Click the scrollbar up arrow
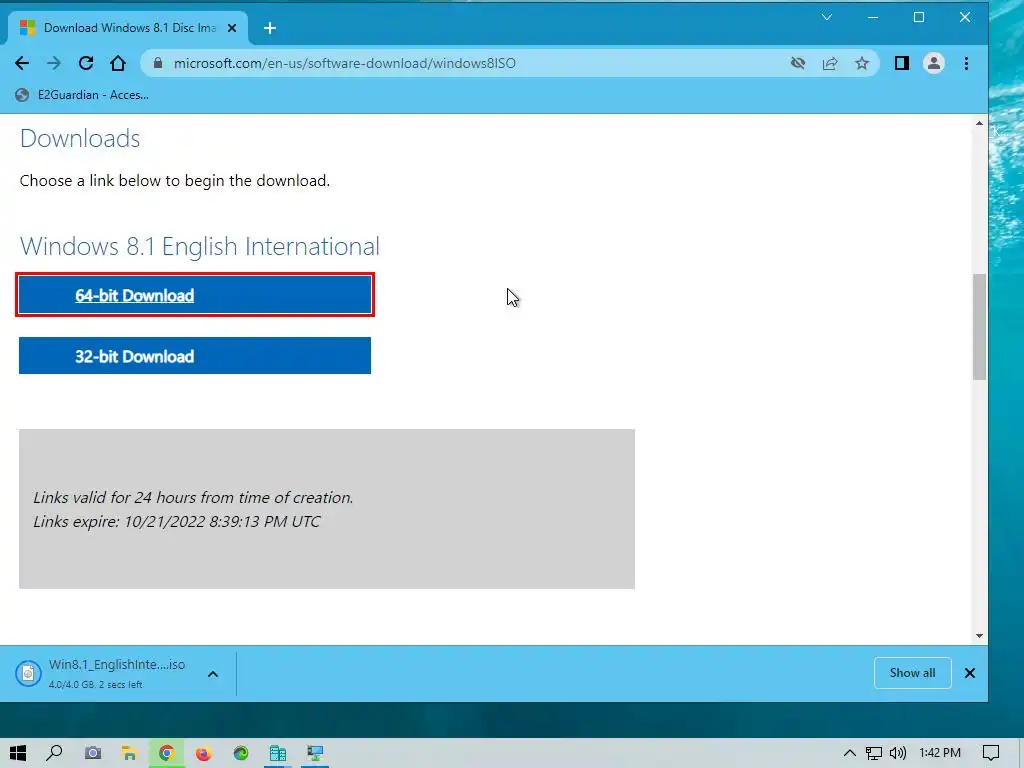 tap(979, 123)
